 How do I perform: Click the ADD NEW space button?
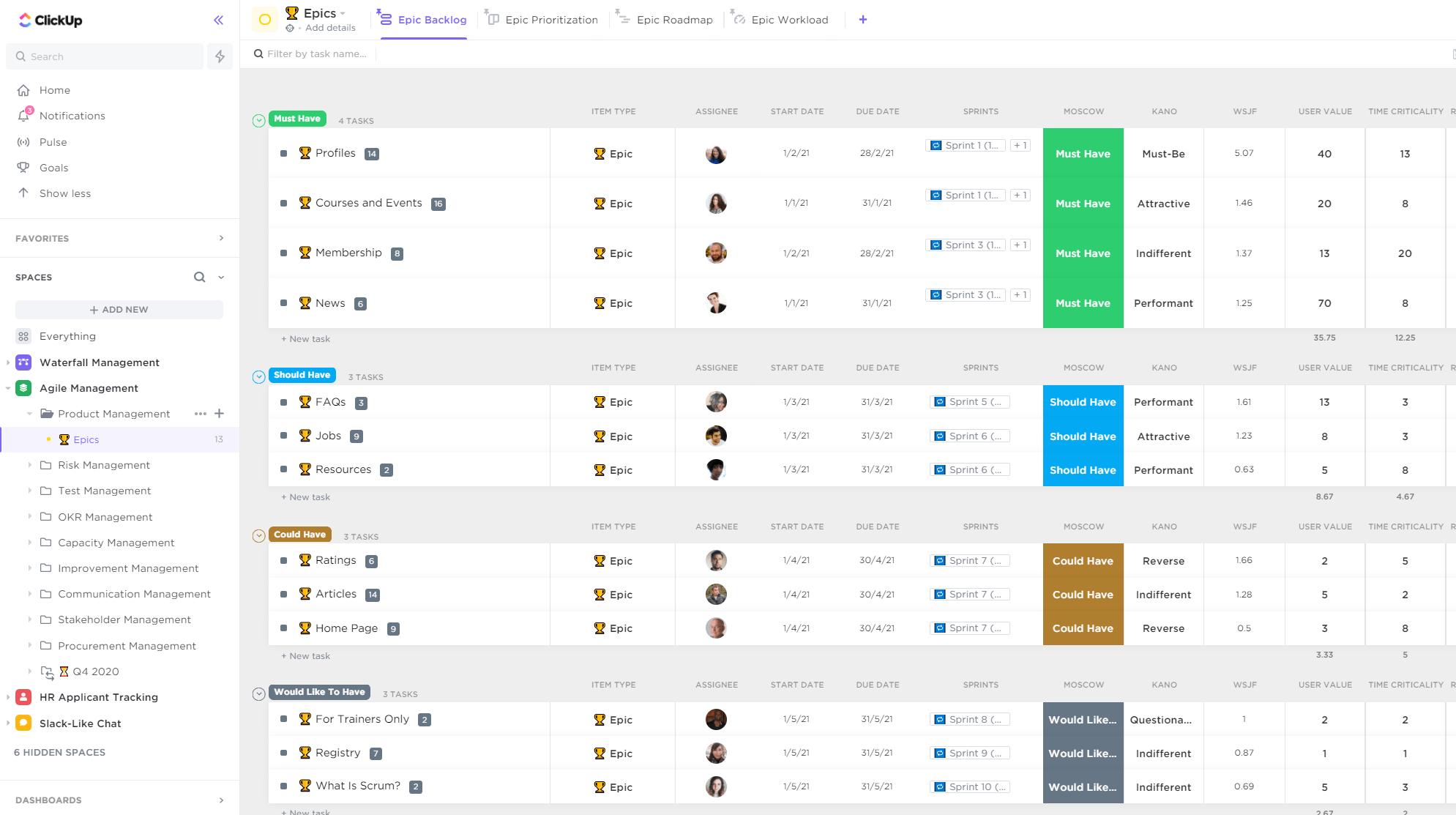tap(119, 310)
